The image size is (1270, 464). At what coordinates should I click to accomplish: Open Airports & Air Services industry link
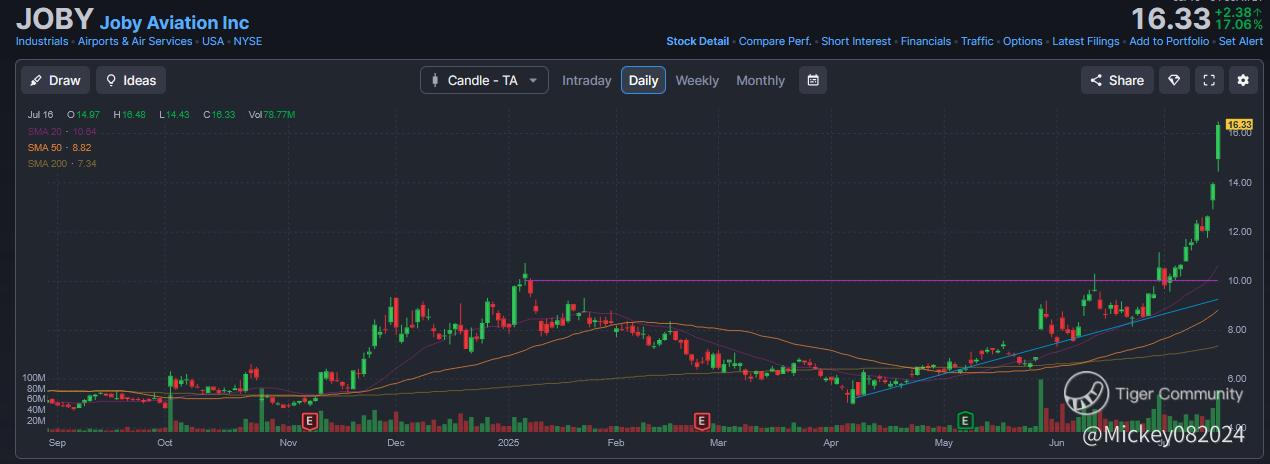136,41
